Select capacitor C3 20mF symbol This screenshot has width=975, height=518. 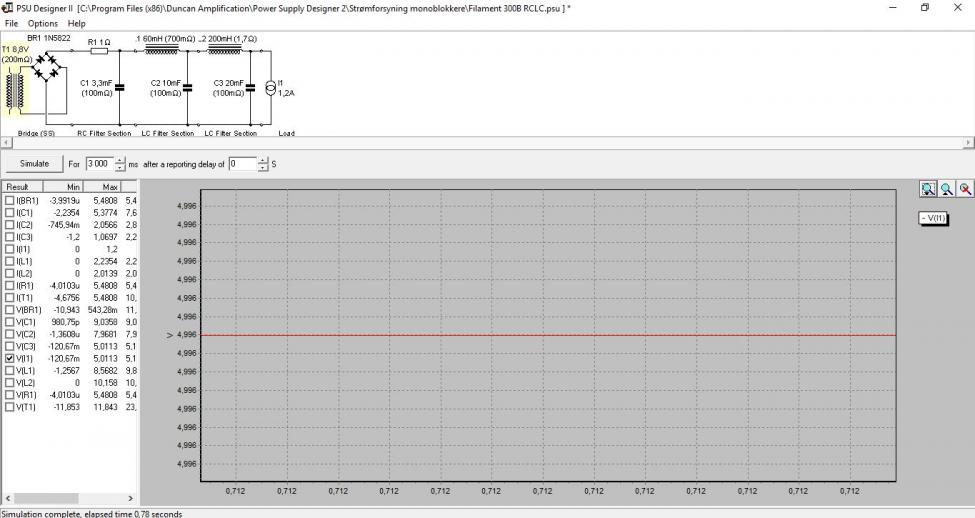pyautogui.click(x=251, y=88)
